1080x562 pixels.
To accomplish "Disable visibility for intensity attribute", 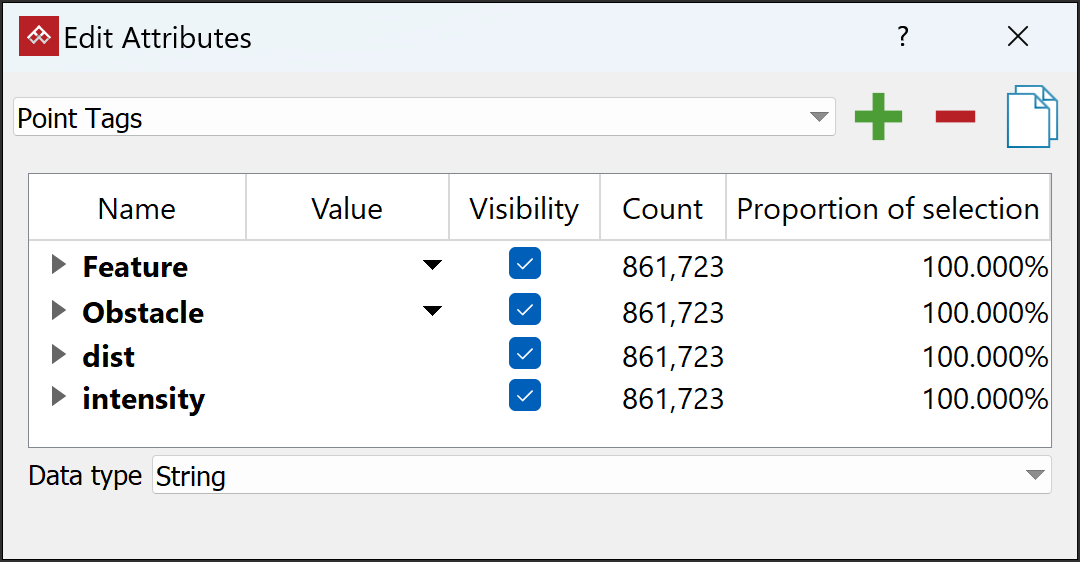I will (525, 396).
